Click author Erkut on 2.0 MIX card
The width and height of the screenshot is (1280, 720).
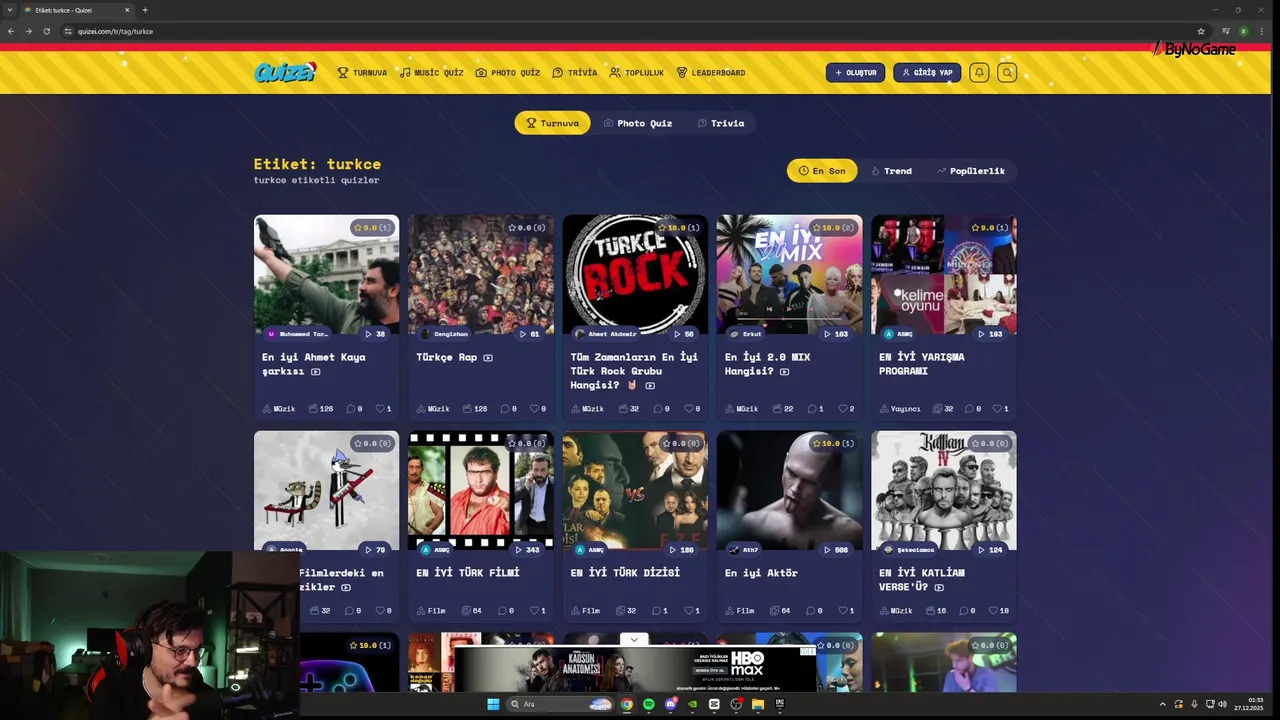(x=746, y=334)
